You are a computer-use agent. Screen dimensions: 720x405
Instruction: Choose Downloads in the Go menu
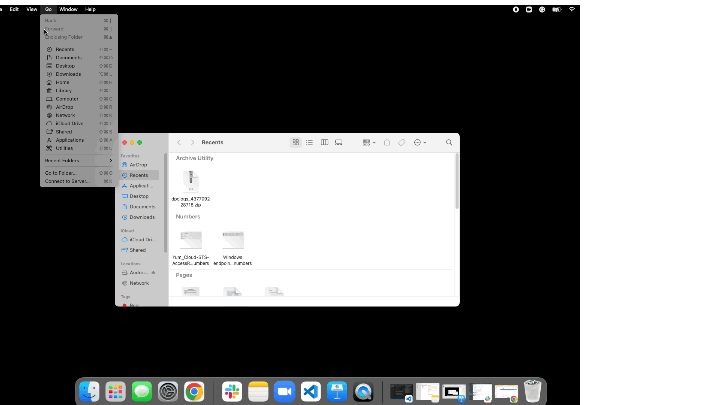tap(68, 74)
